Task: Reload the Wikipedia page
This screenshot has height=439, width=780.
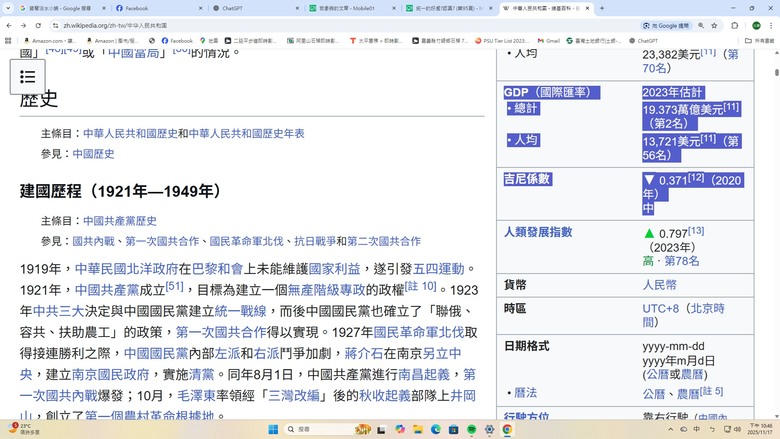Action: tap(38, 25)
